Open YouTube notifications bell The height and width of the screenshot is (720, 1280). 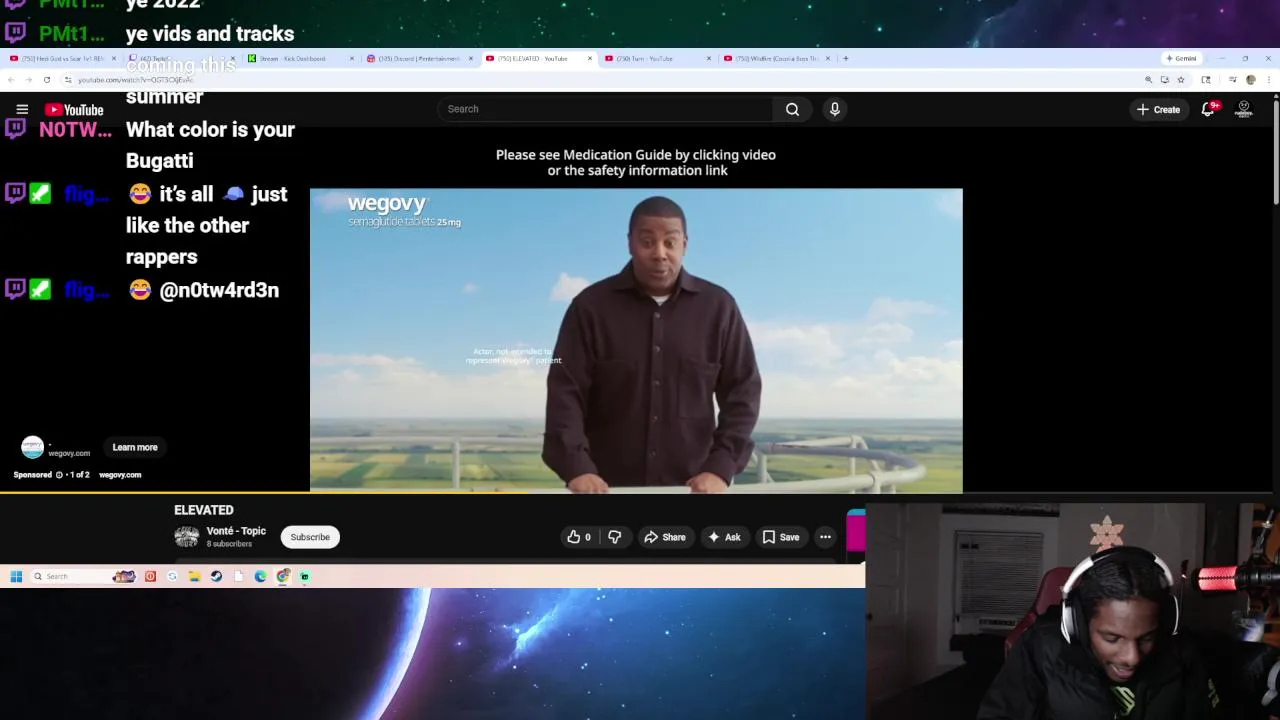coord(1208,109)
